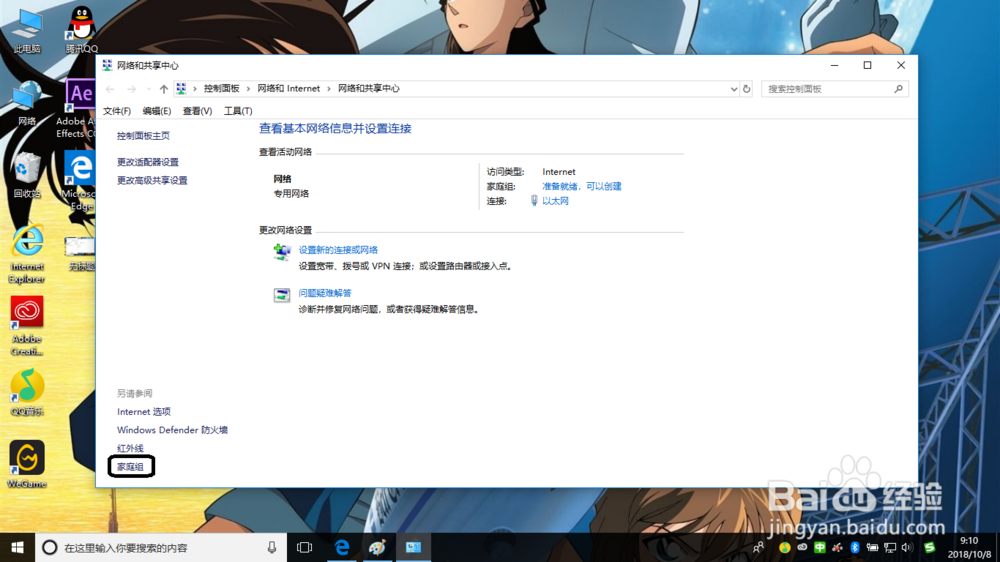Click the forward navigation arrow
The height and width of the screenshot is (562, 1000).
point(131,89)
